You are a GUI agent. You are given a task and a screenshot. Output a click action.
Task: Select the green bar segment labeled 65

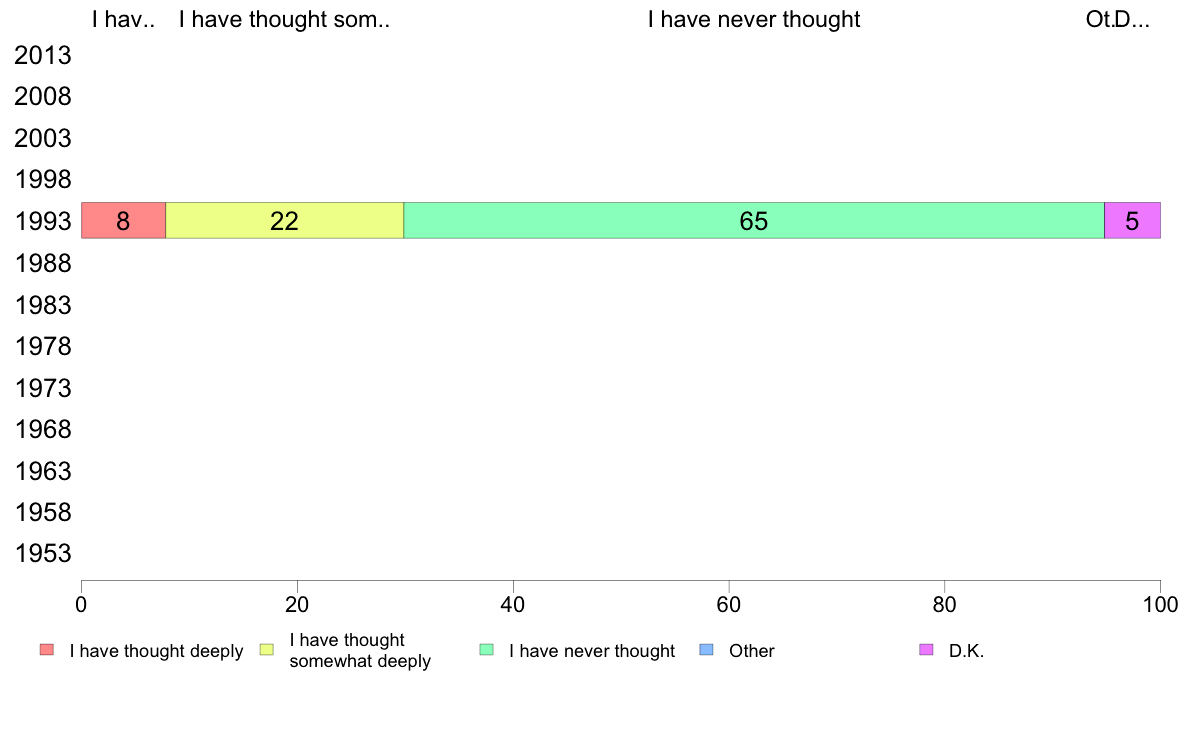point(754,221)
